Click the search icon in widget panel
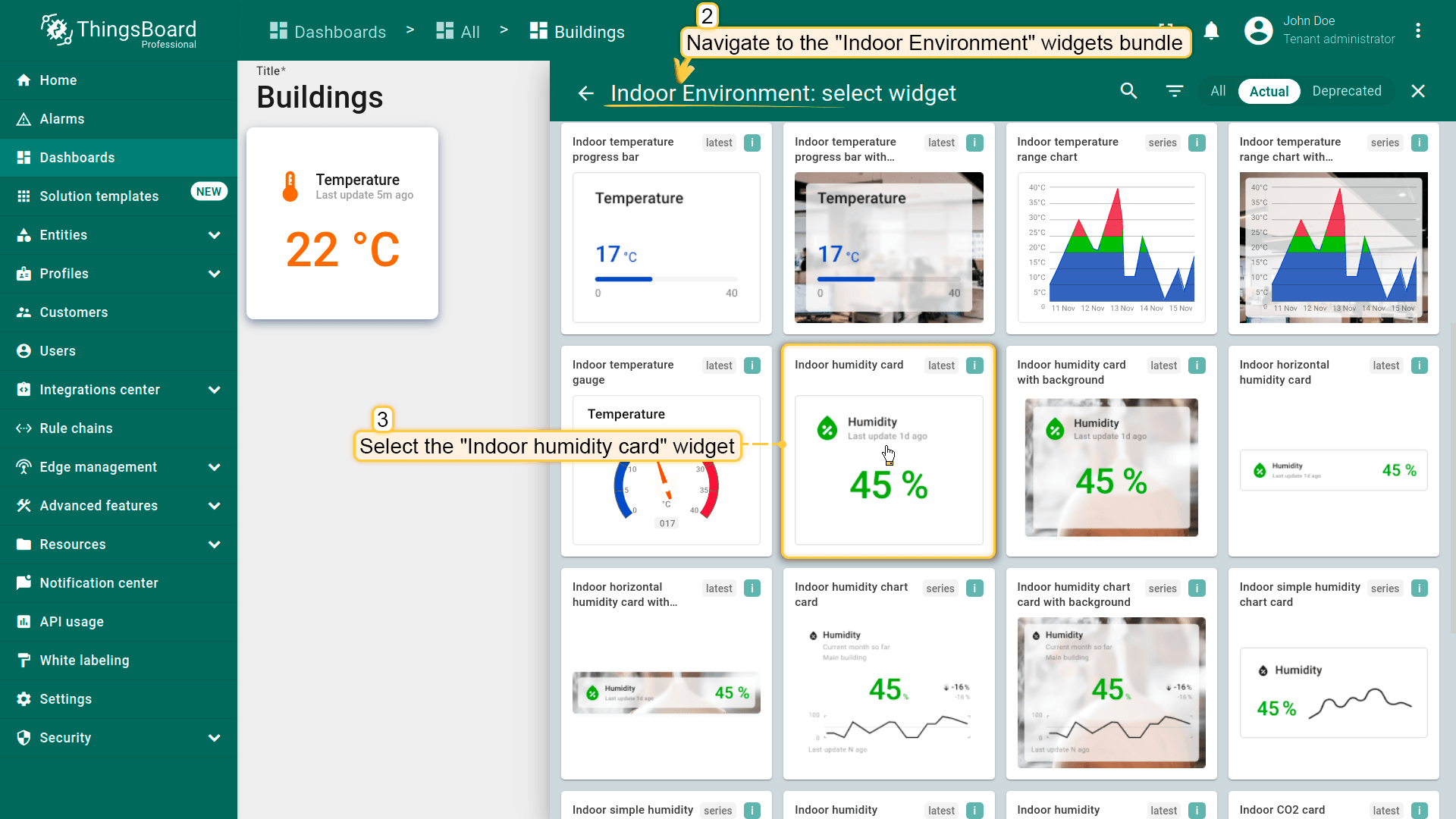The image size is (1456, 819). coord(1128,91)
